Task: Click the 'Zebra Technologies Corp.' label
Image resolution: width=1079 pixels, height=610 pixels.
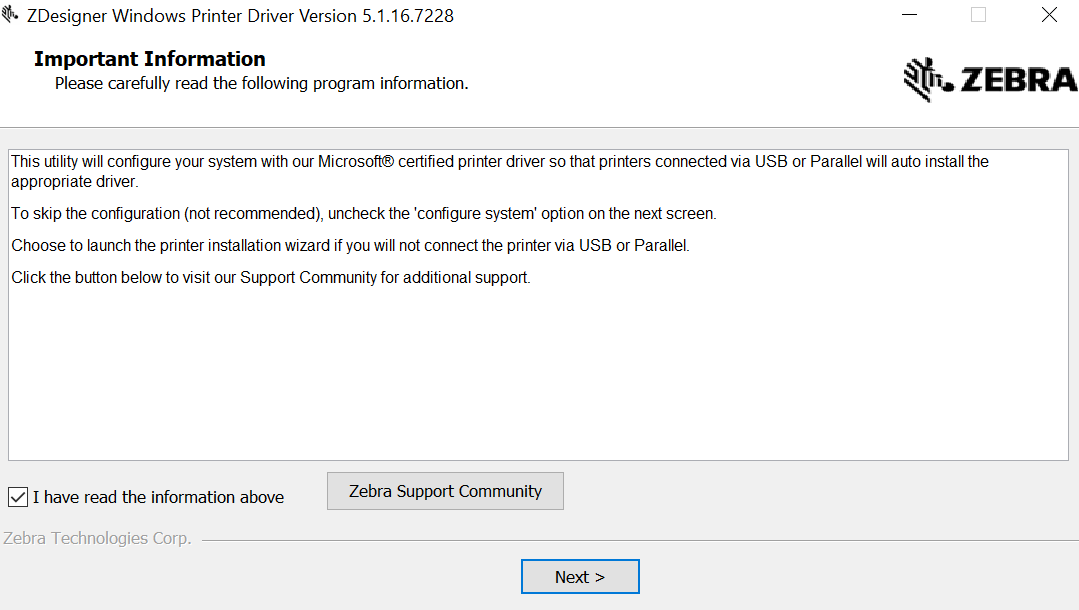Action: click(97, 538)
